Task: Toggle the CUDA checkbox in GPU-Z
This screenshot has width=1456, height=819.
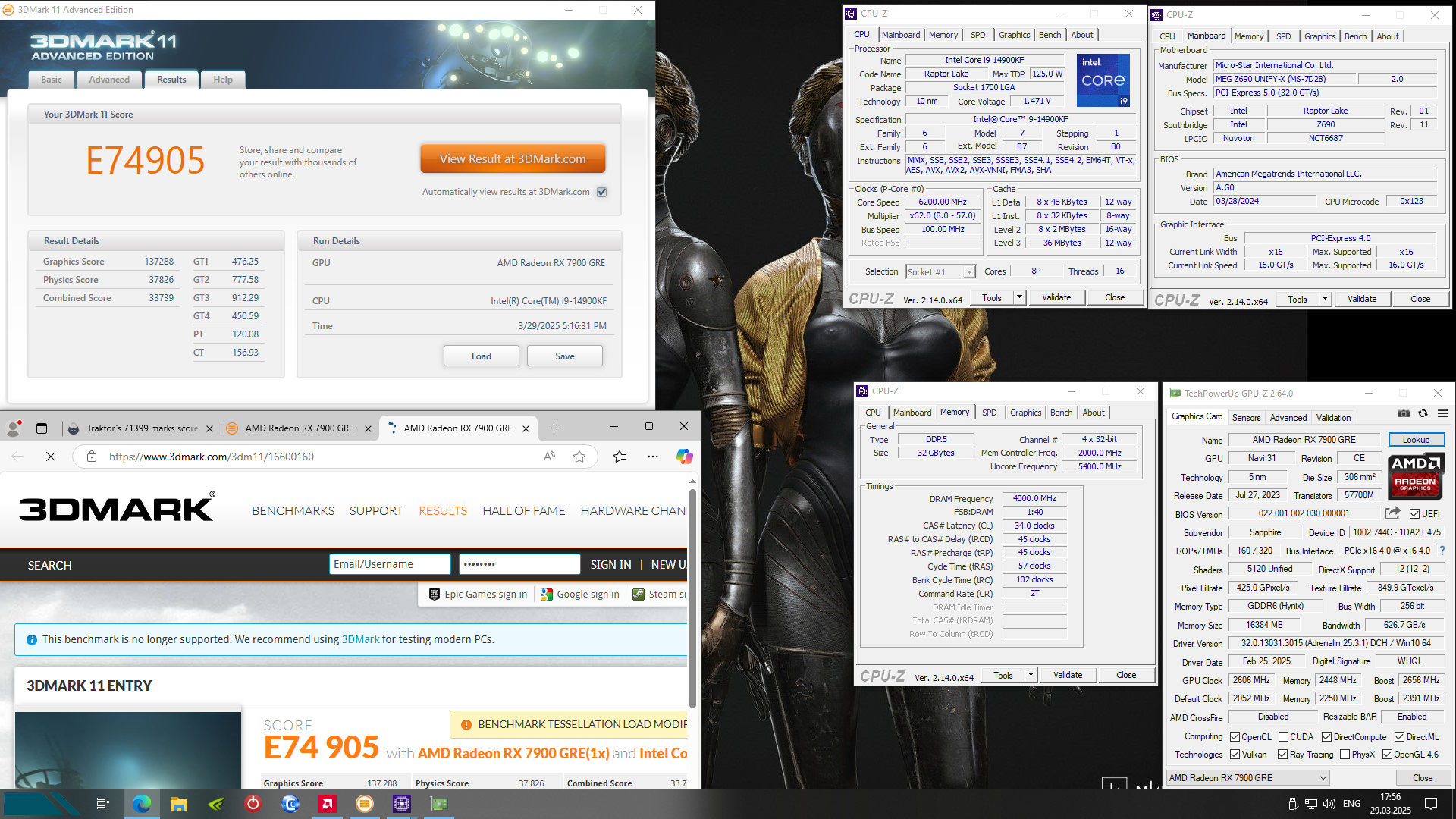Action: click(1283, 737)
